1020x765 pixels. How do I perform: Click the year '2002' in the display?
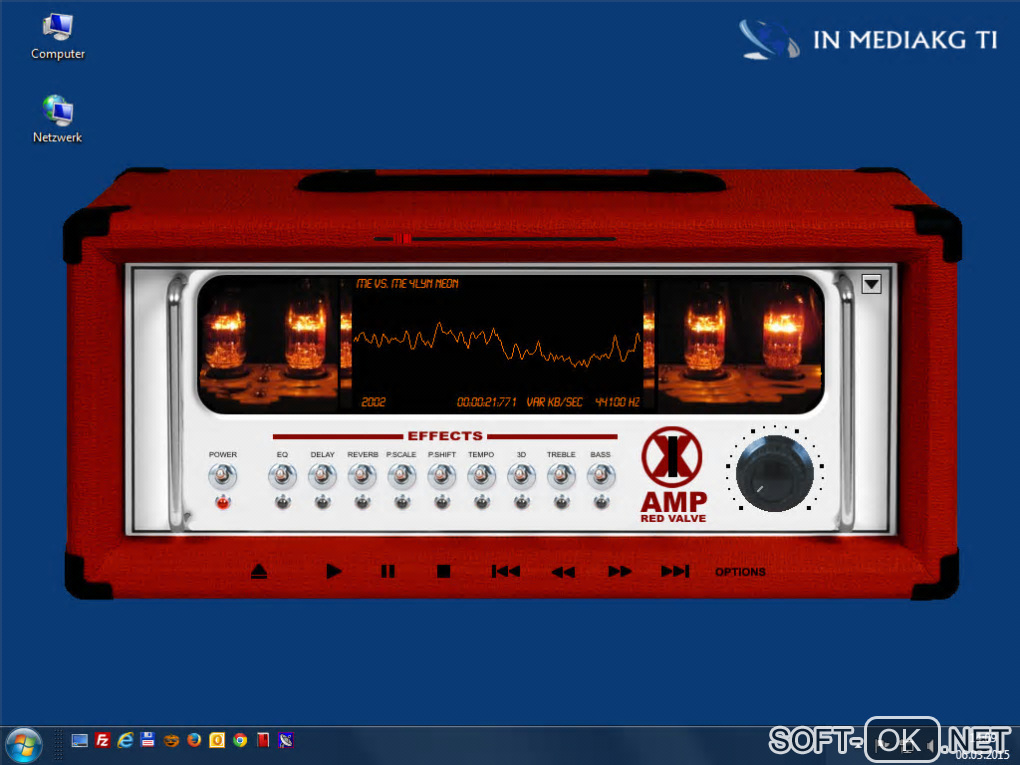click(373, 402)
